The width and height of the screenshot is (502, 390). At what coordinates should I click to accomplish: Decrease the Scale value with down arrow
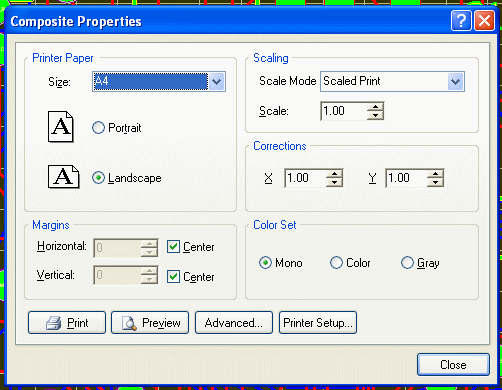(376, 115)
